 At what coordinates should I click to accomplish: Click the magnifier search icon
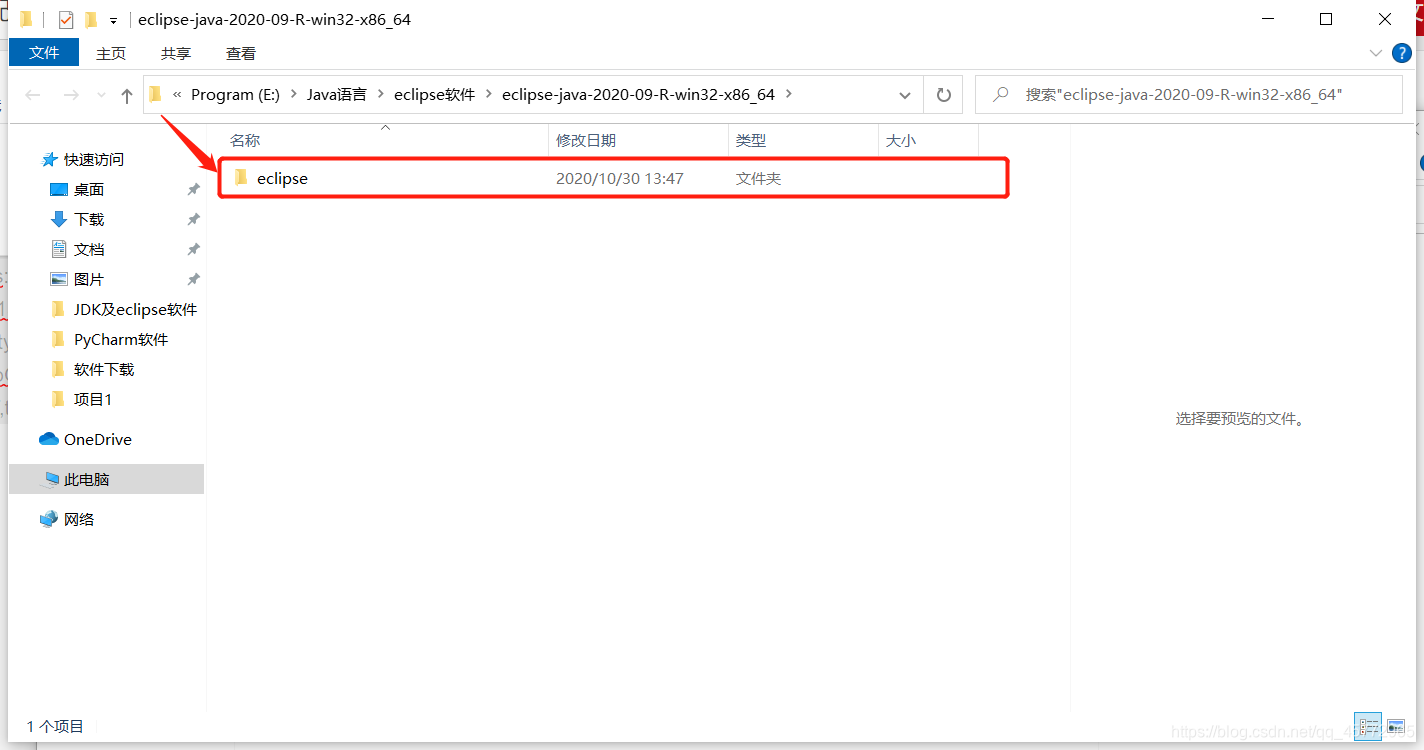pos(1000,95)
